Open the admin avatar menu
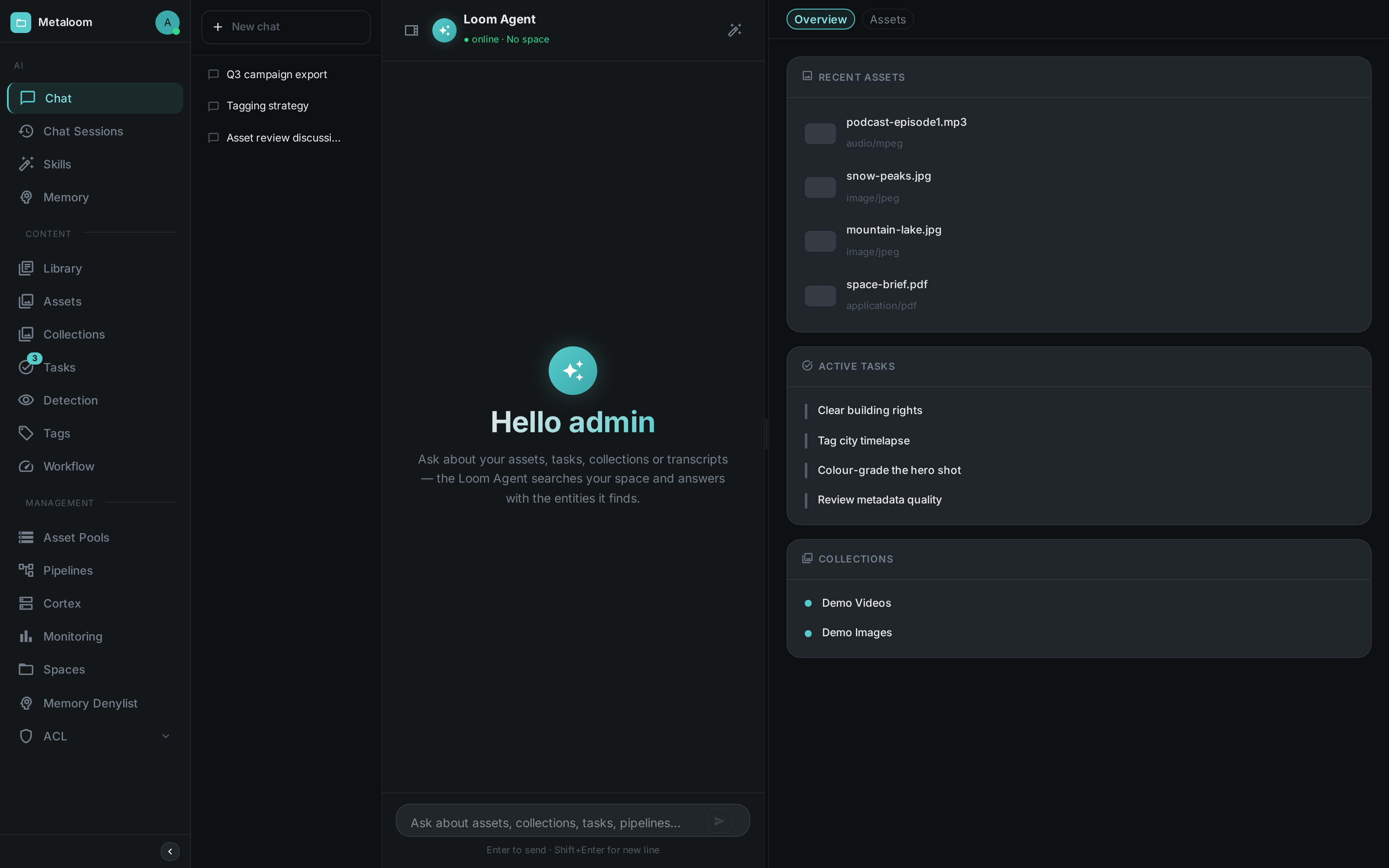1389x868 pixels. click(167, 23)
